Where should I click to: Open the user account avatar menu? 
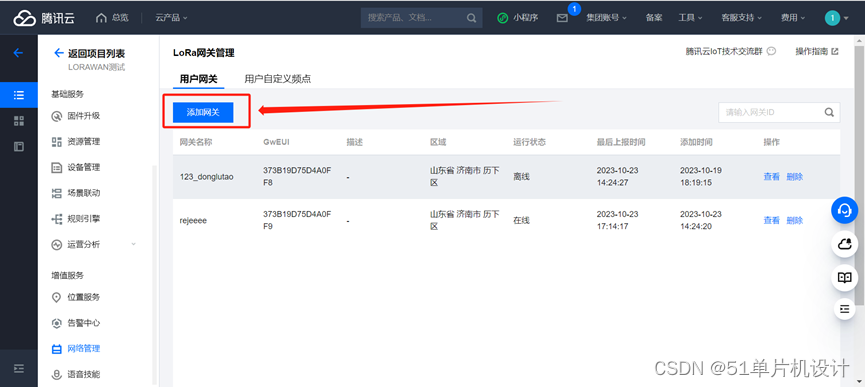click(x=836, y=18)
